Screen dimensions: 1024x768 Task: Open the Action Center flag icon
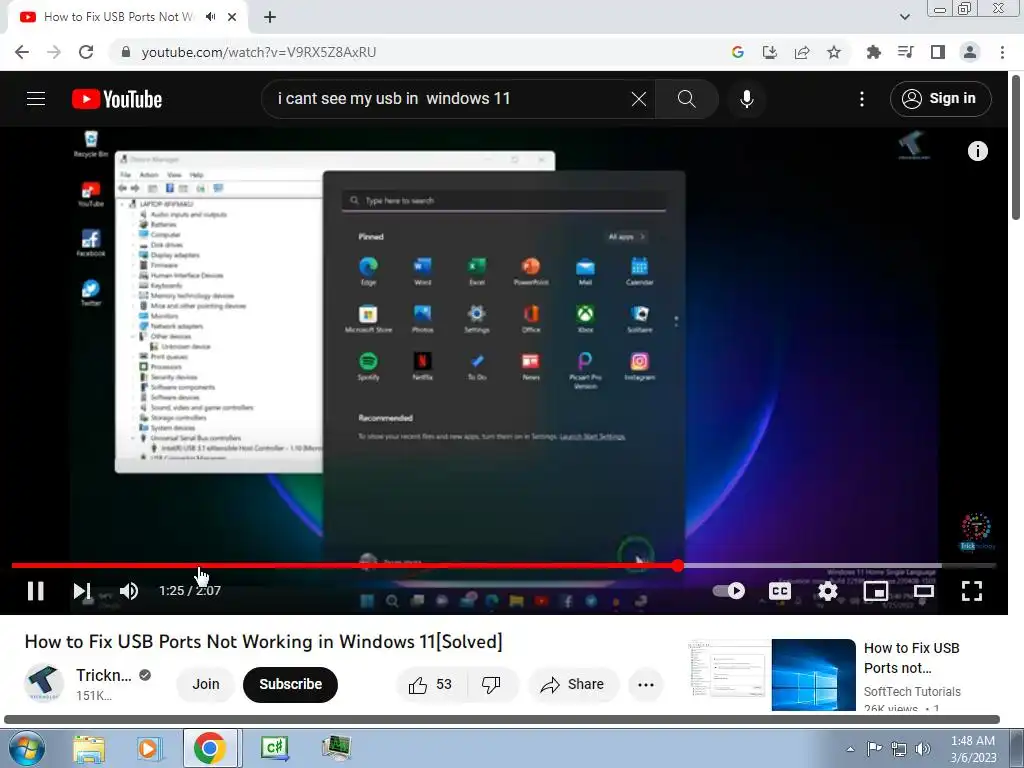[874, 749]
